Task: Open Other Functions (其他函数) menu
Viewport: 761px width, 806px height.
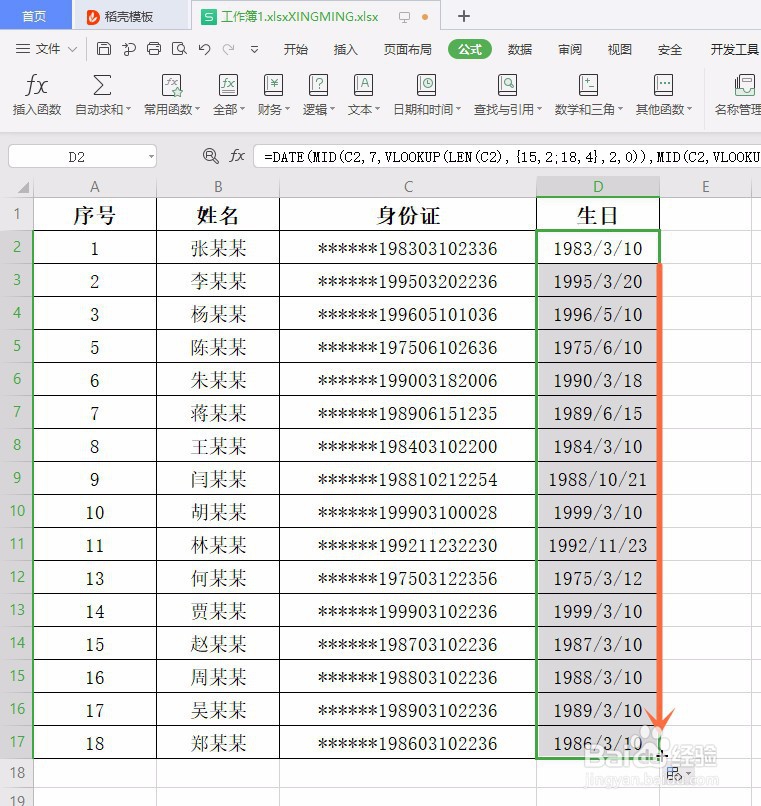Action: click(x=663, y=94)
